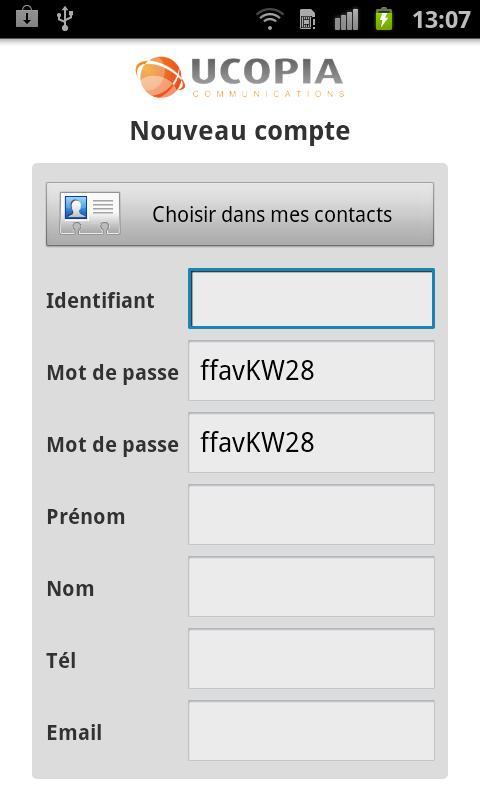The width and height of the screenshot is (480, 800).
Task: Tap the battery charging icon
Action: point(384,19)
